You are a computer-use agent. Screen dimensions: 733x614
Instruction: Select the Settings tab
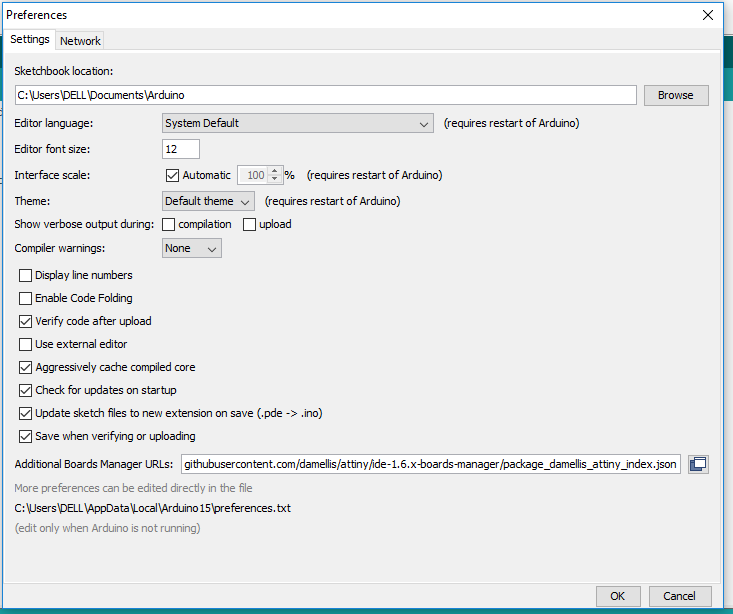[30, 39]
